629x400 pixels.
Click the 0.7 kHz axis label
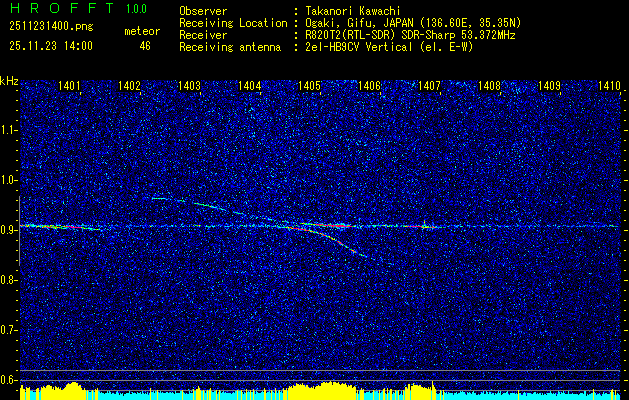coord(9,330)
